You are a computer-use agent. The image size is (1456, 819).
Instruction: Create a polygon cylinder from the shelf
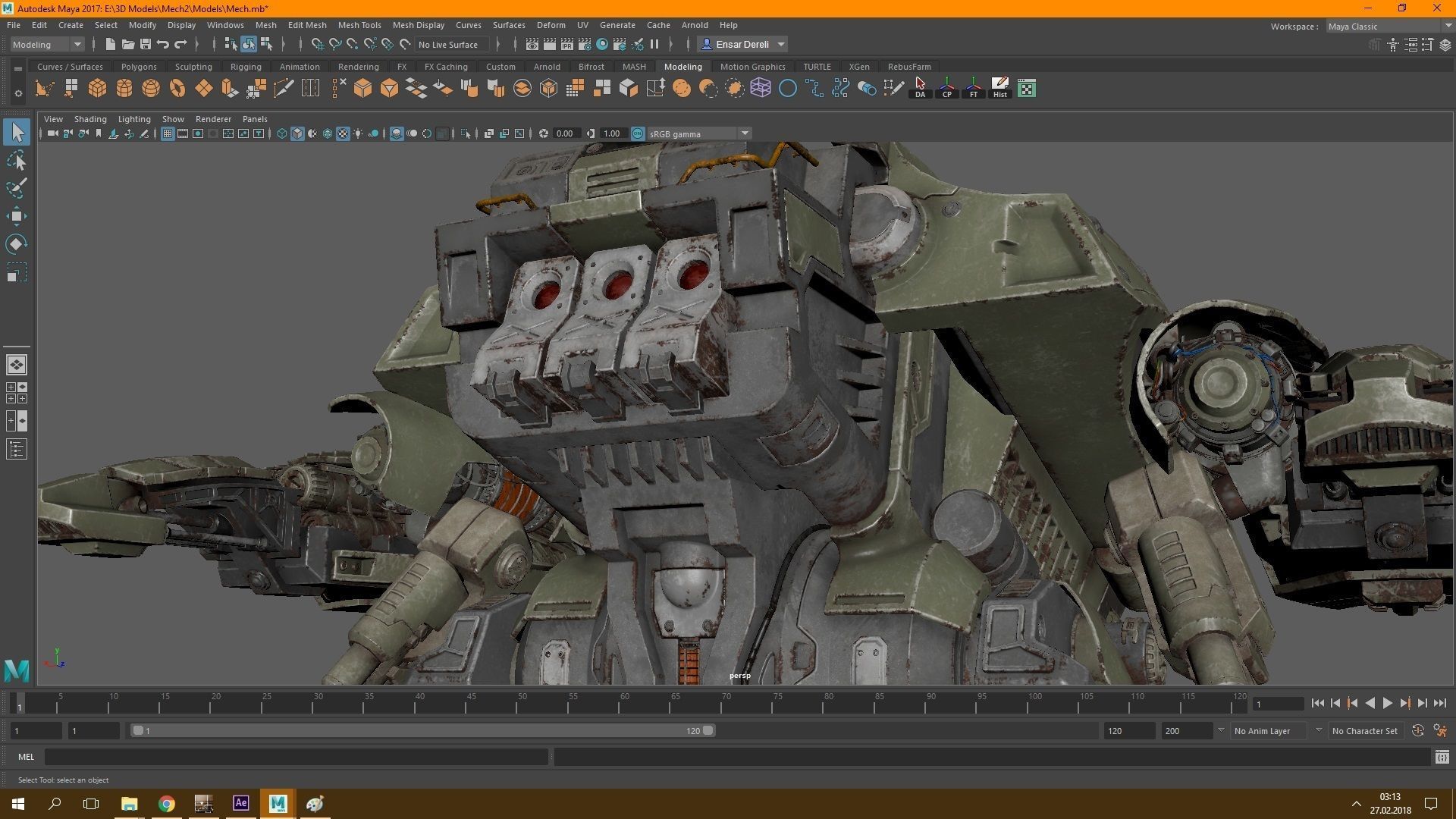[124, 89]
